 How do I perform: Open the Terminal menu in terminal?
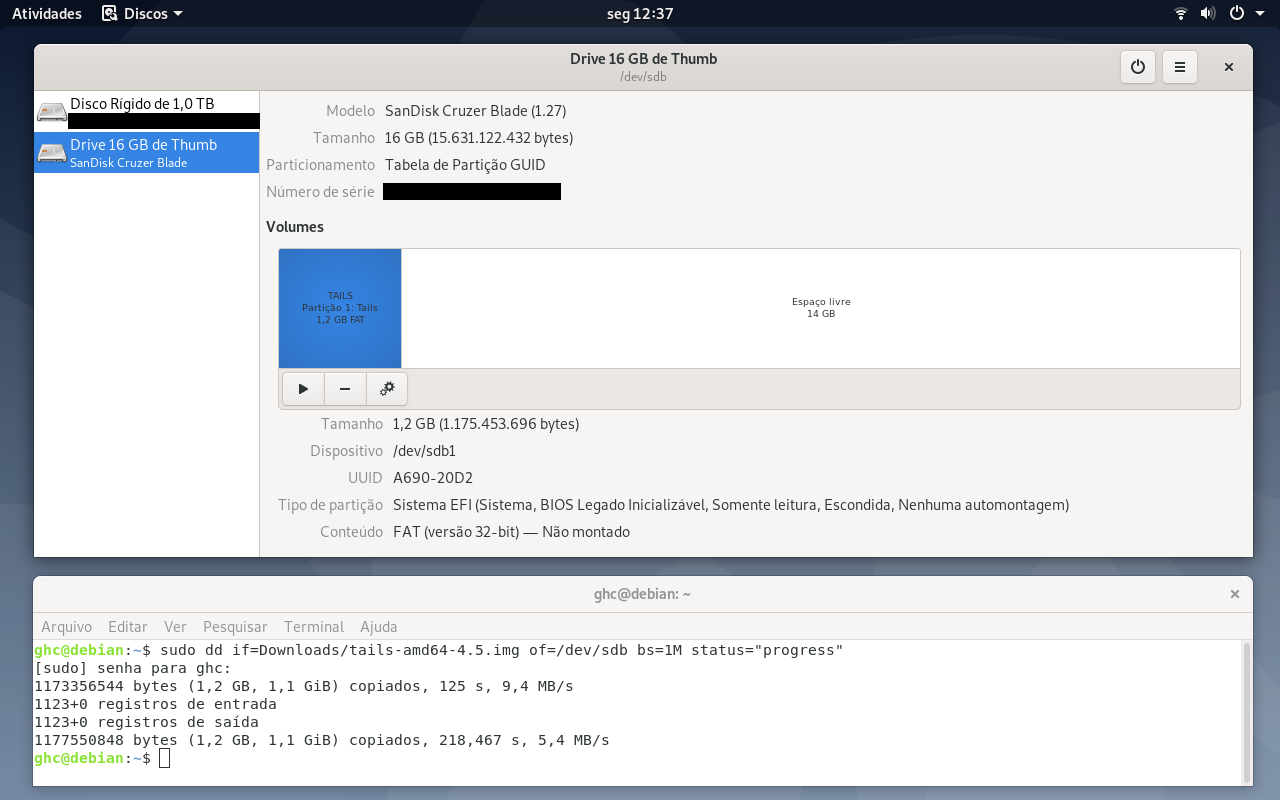314,627
